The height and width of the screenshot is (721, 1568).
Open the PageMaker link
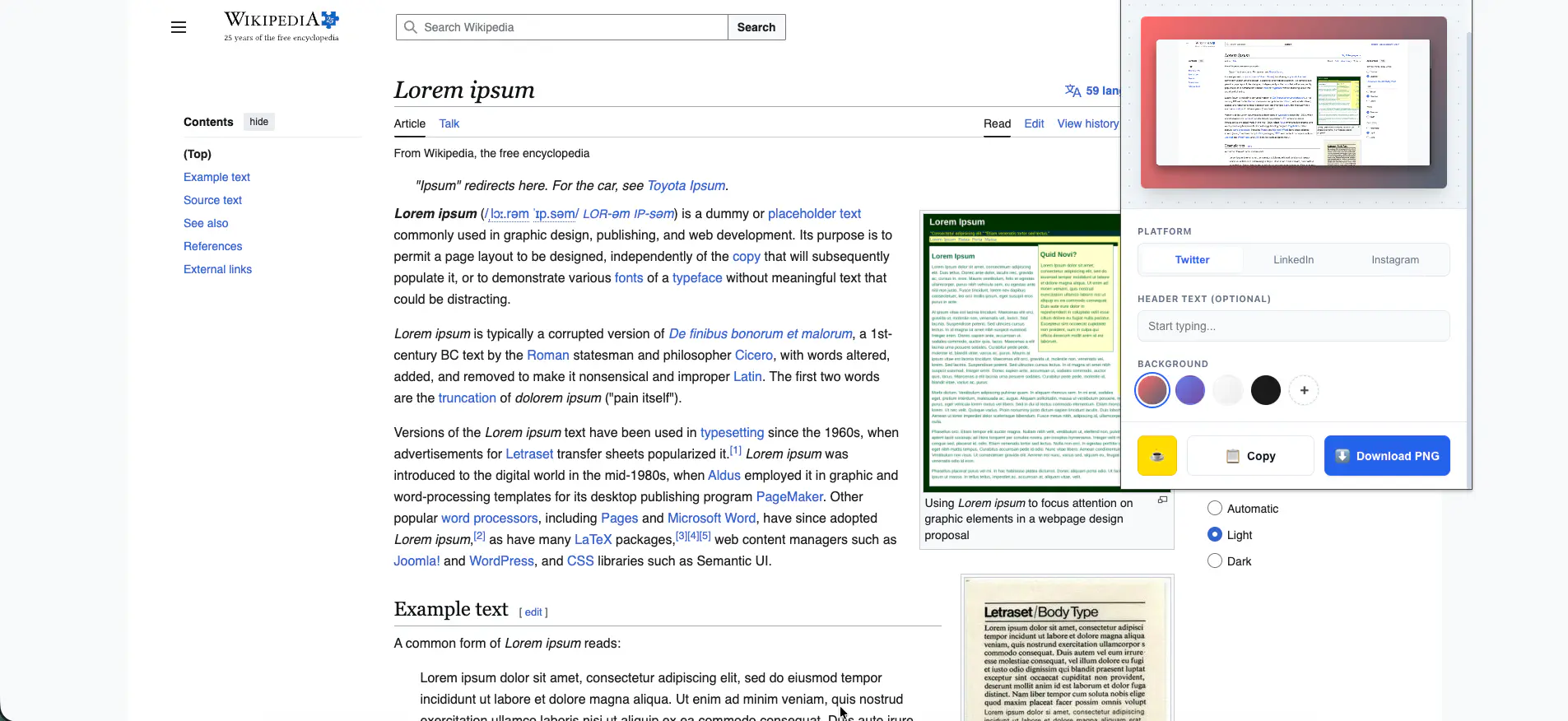coord(789,496)
